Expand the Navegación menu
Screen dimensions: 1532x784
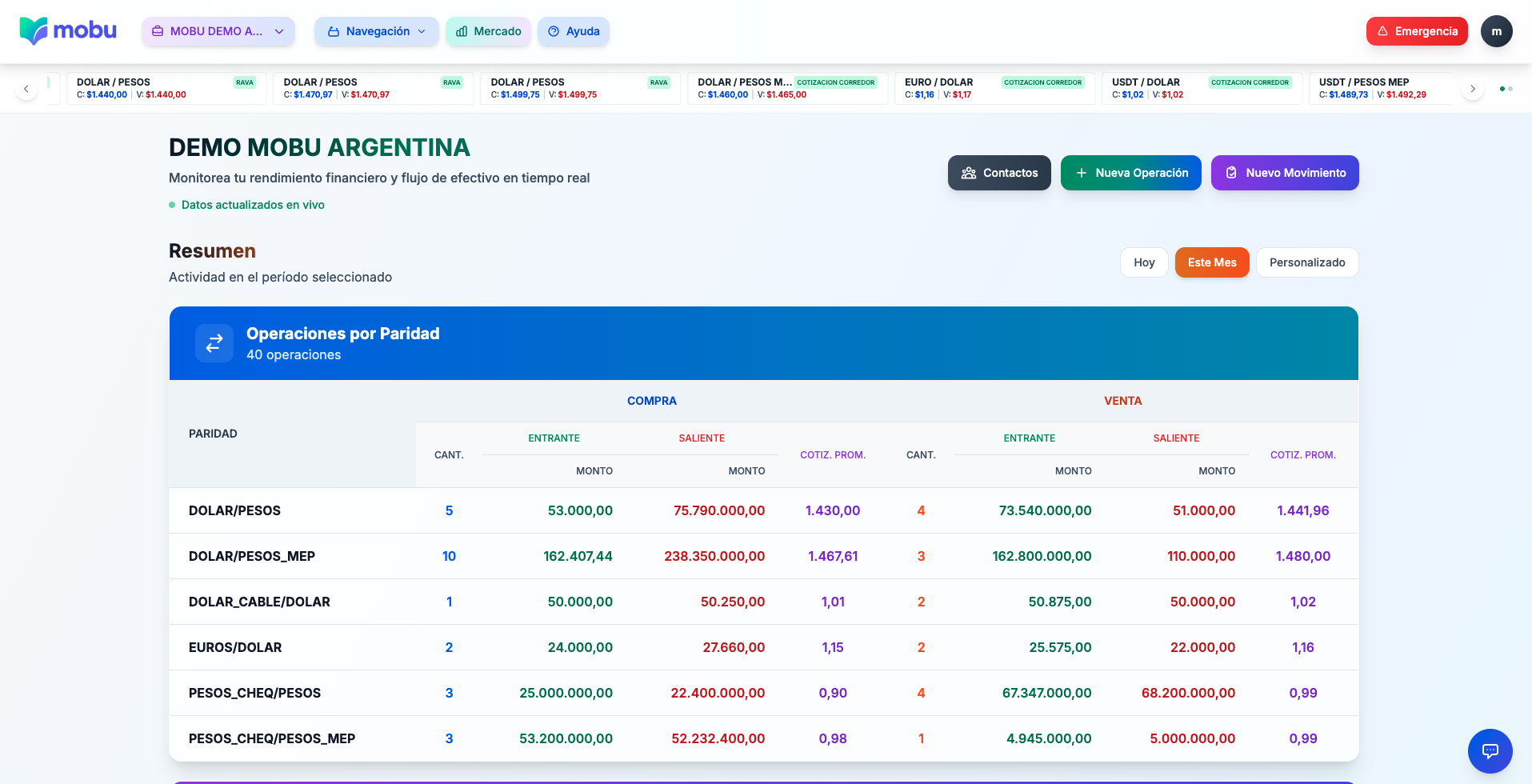click(376, 31)
